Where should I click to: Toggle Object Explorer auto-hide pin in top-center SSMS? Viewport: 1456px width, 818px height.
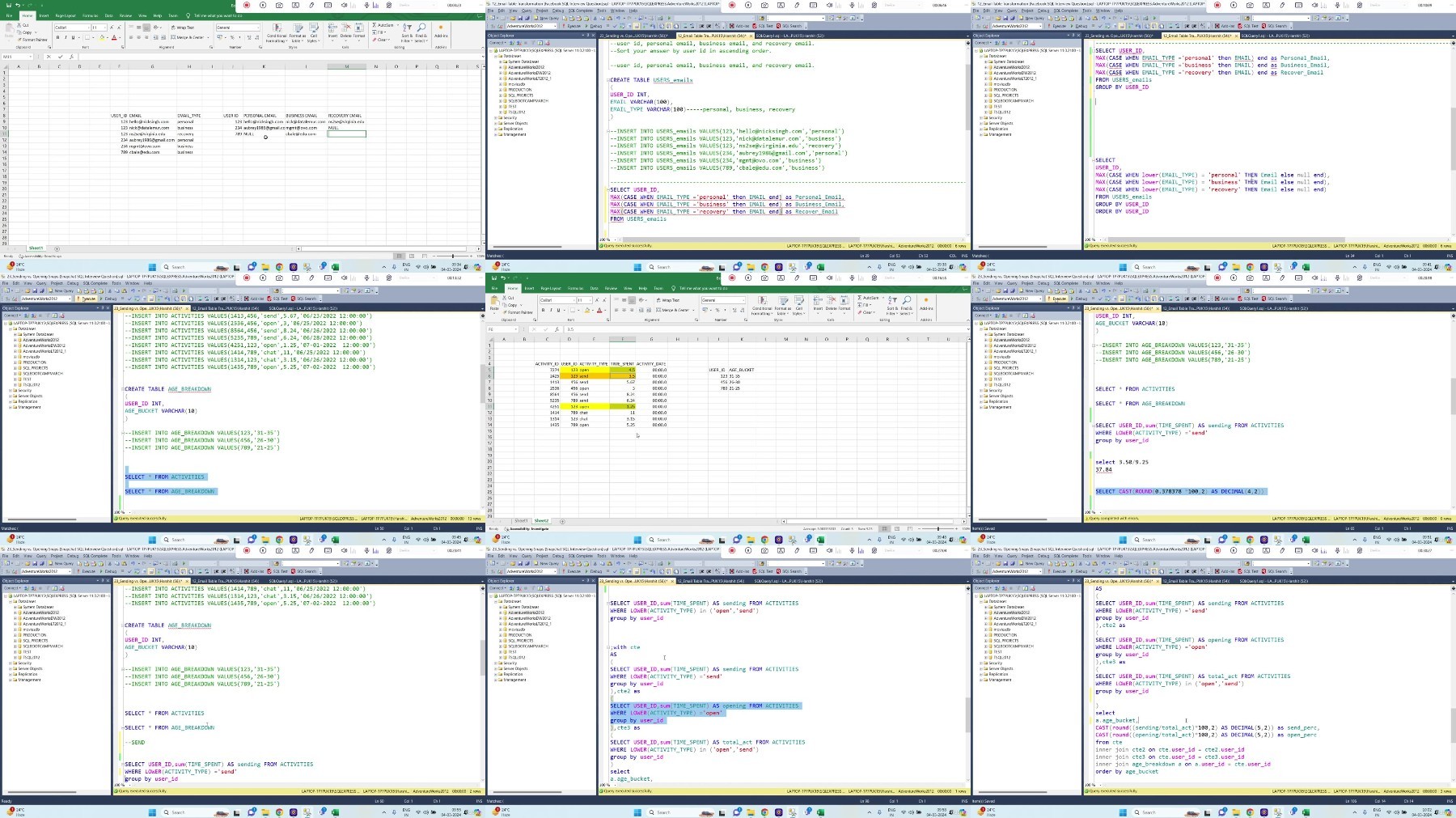586,36
